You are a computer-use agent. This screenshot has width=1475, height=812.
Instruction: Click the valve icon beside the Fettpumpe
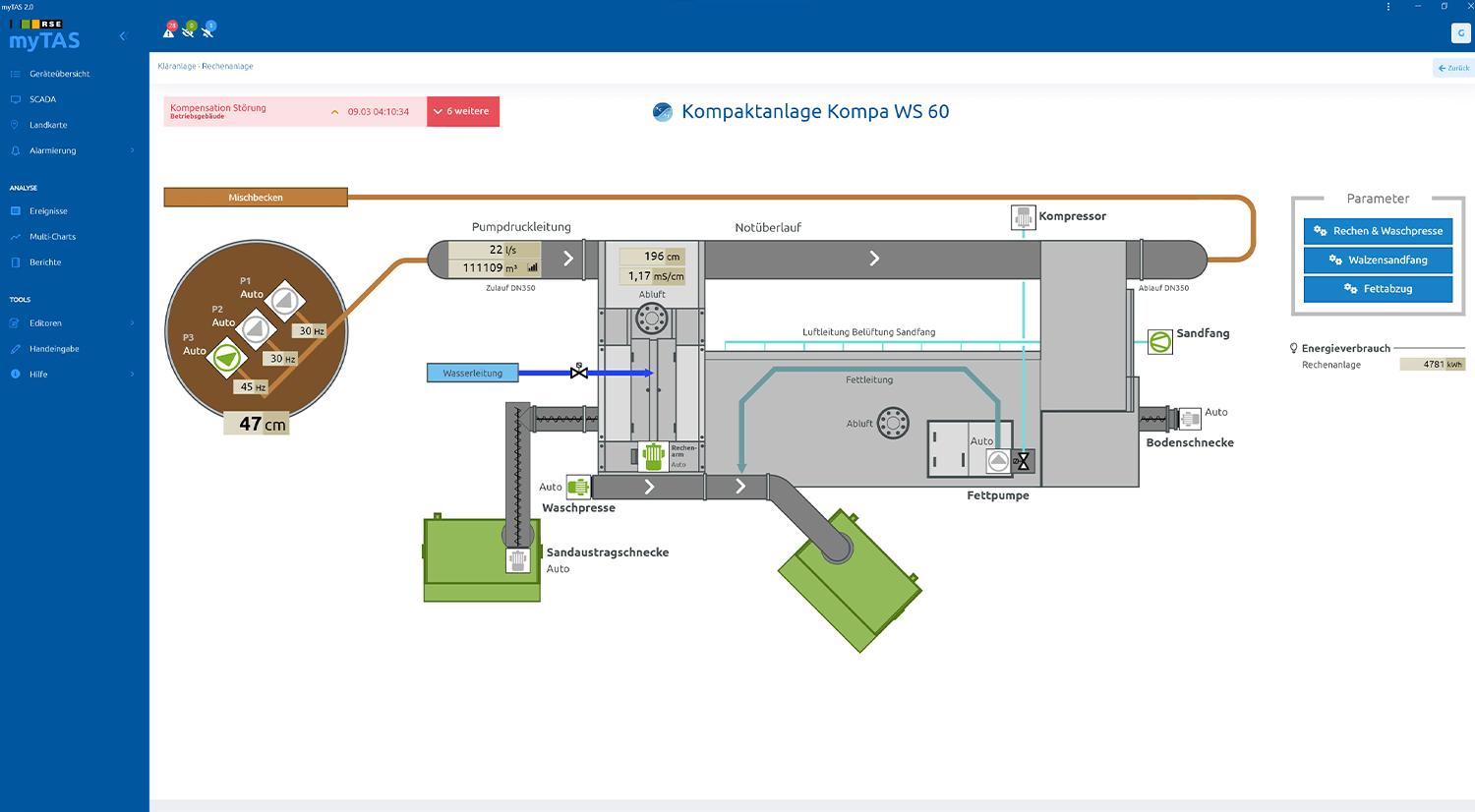(1022, 461)
